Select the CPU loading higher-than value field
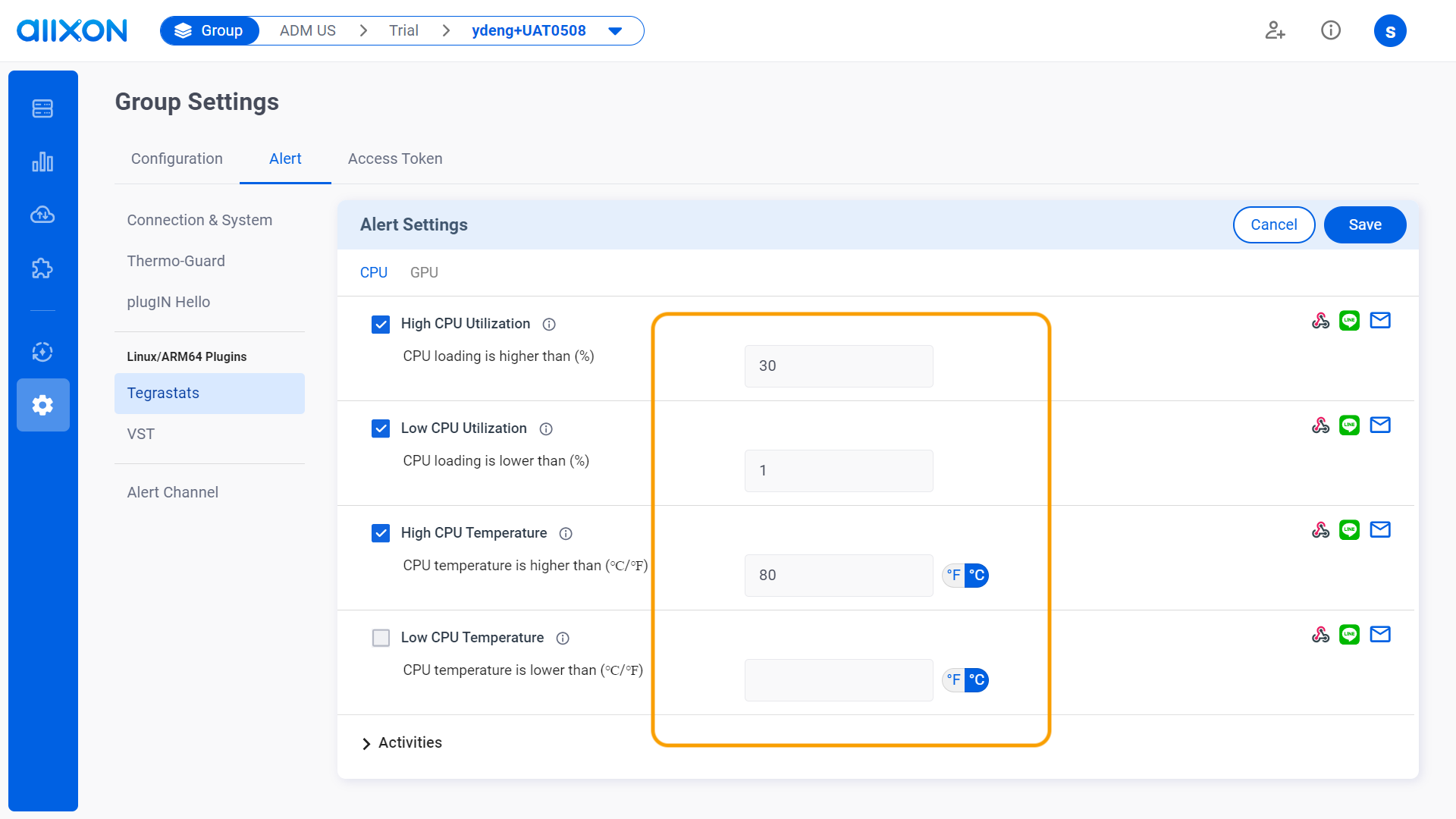Image resolution: width=1456 pixels, height=819 pixels. click(x=838, y=366)
